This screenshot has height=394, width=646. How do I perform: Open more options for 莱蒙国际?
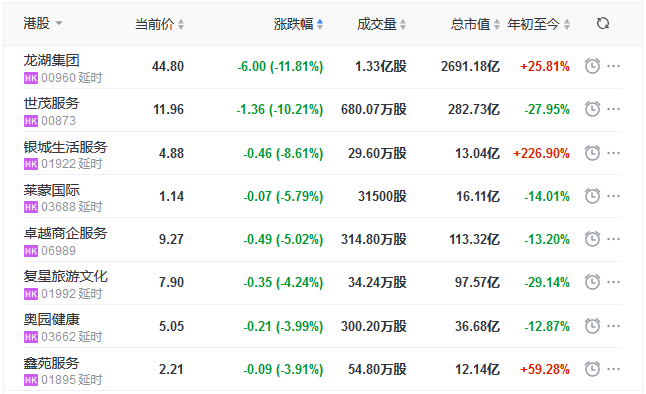tap(613, 196)
